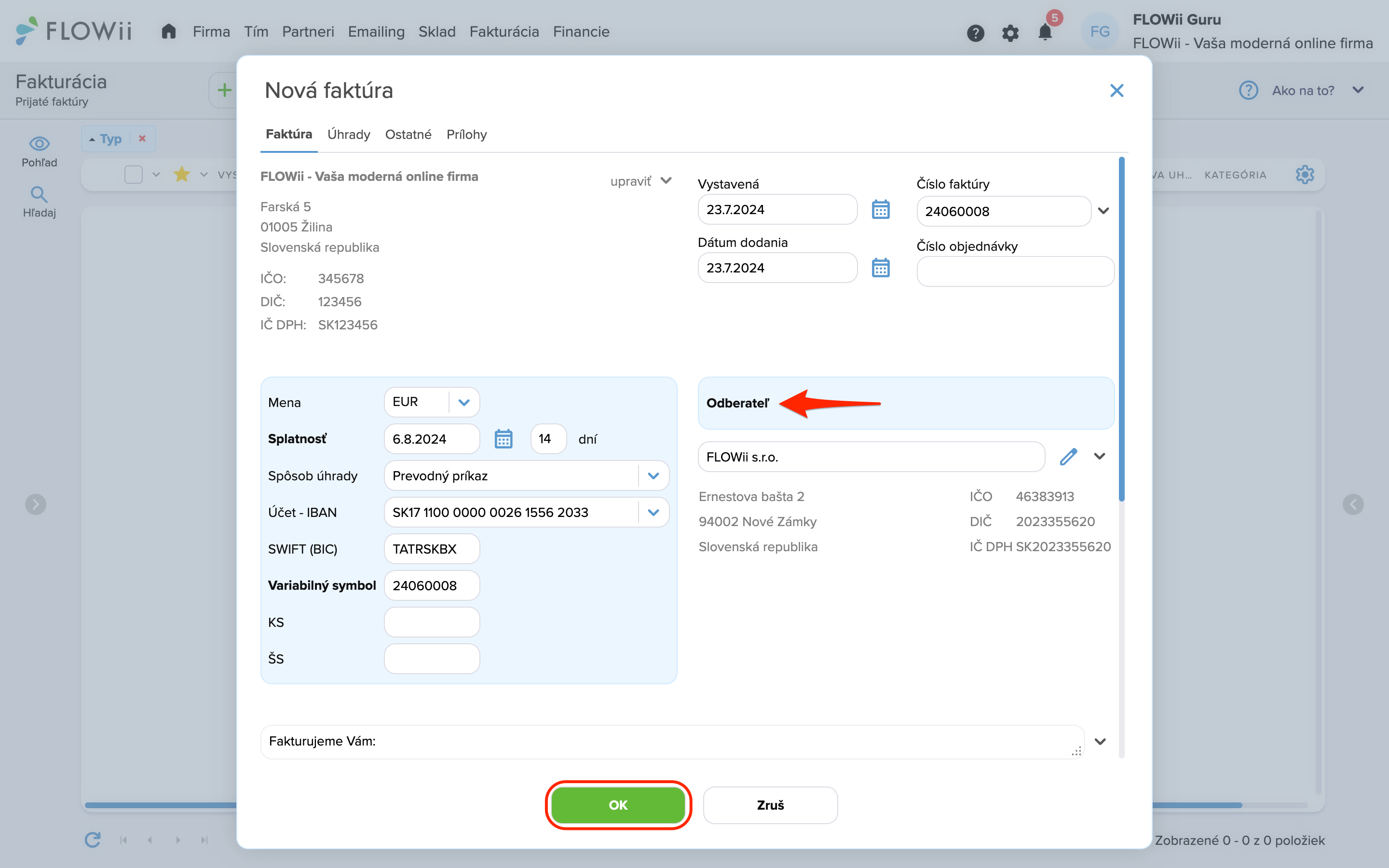Refresh the invoice list
The image size is (1389, 868).
click(93, 840)
